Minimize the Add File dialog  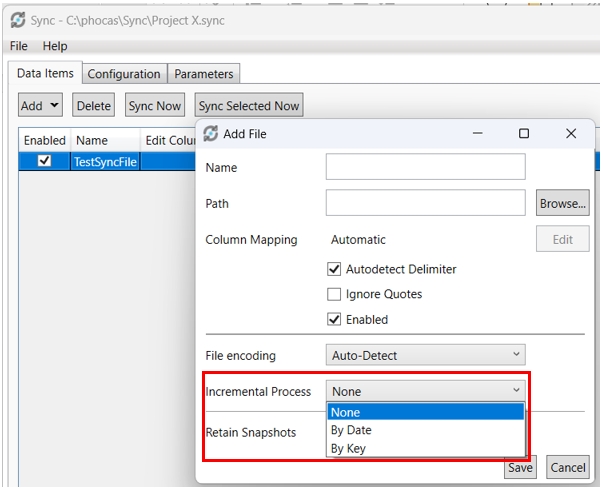pyautogui.click(x=477, y=133)
